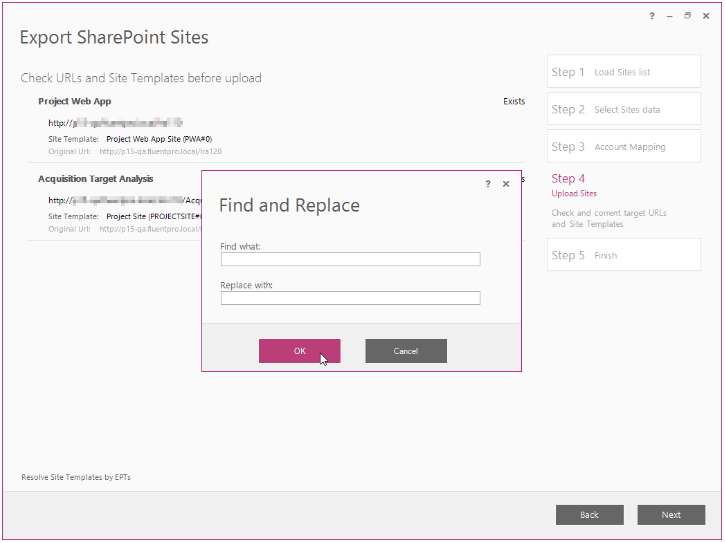Go to Step 3 Account Mapping
Screen dimensions: 725x543
[624, 147]
